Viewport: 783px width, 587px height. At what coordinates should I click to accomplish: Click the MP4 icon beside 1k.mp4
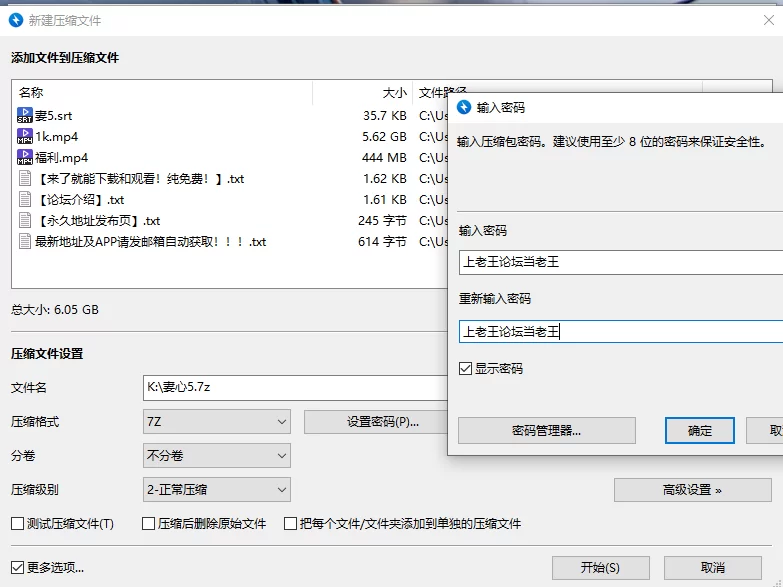pos(24,136)
